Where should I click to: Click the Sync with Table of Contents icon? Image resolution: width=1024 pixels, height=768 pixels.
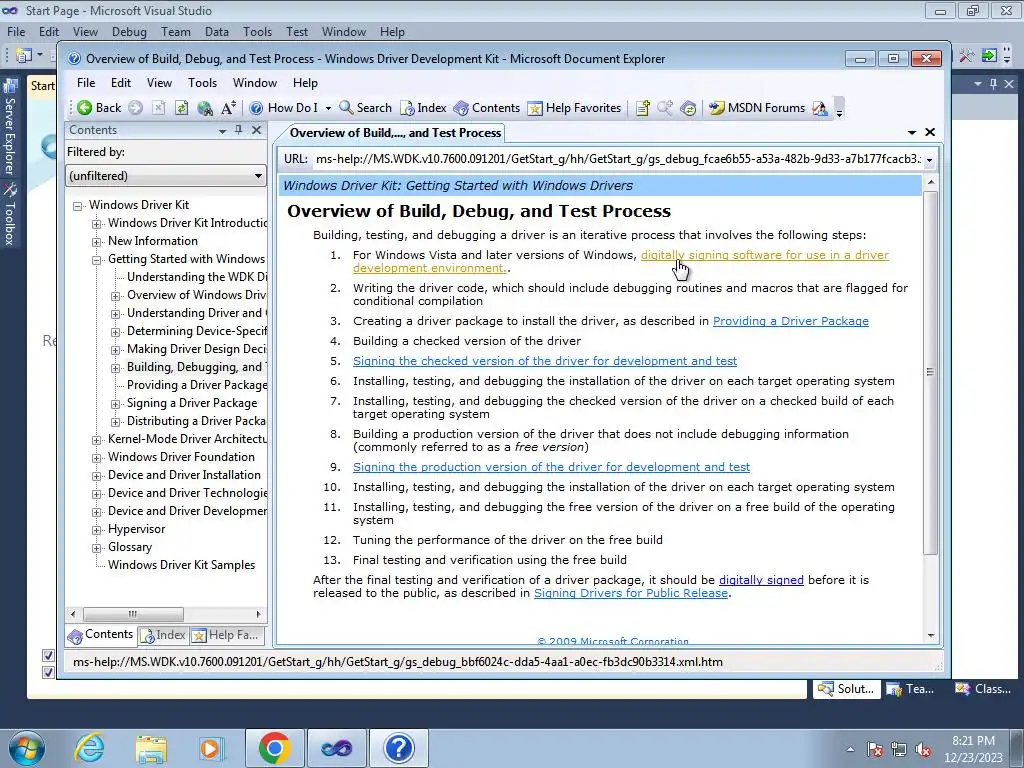click(x=688, y=108)
